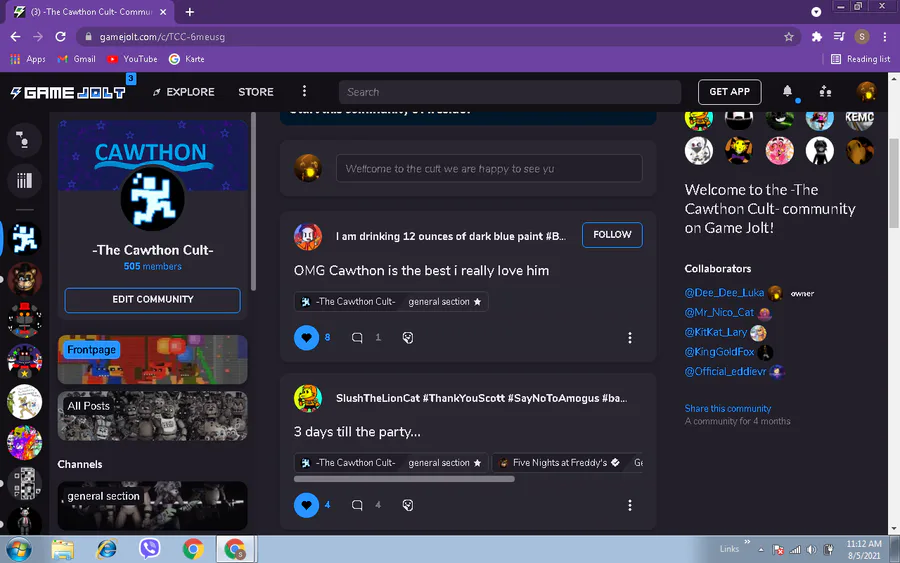Open the Windows Start menu
Viewport: 900px width, 563px height.
pyautogui.click(x=19, y=550)
